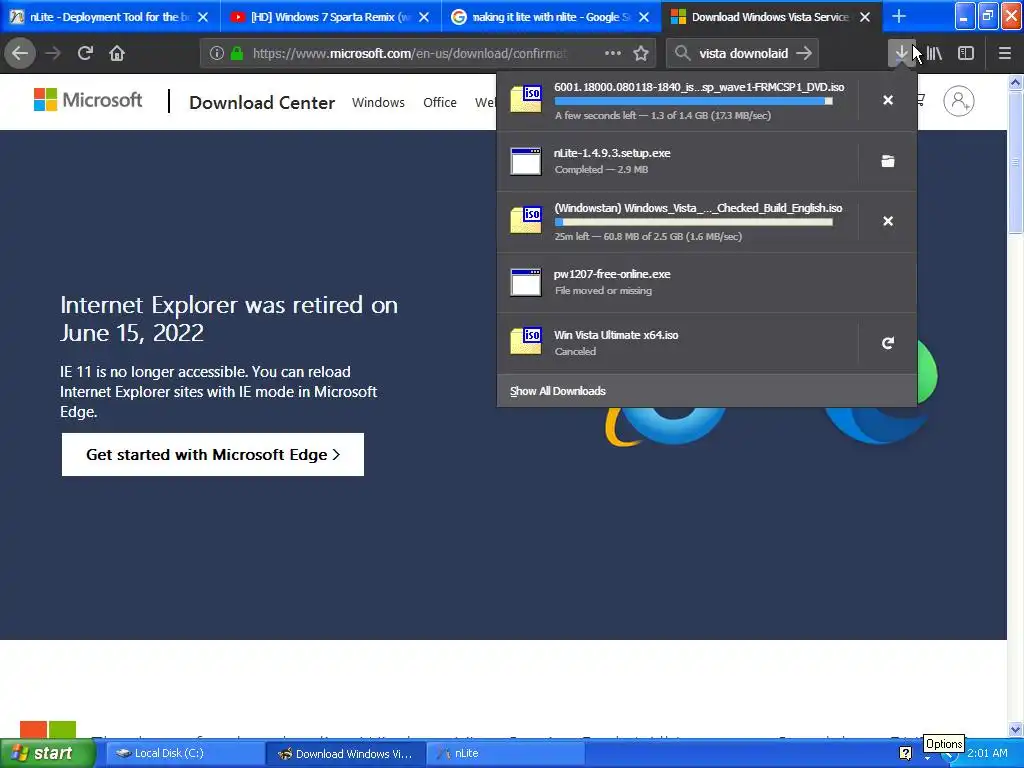Cancel the FRMCSP1_DVD.iso download
Screen dimensions: 1024x768
888,100
